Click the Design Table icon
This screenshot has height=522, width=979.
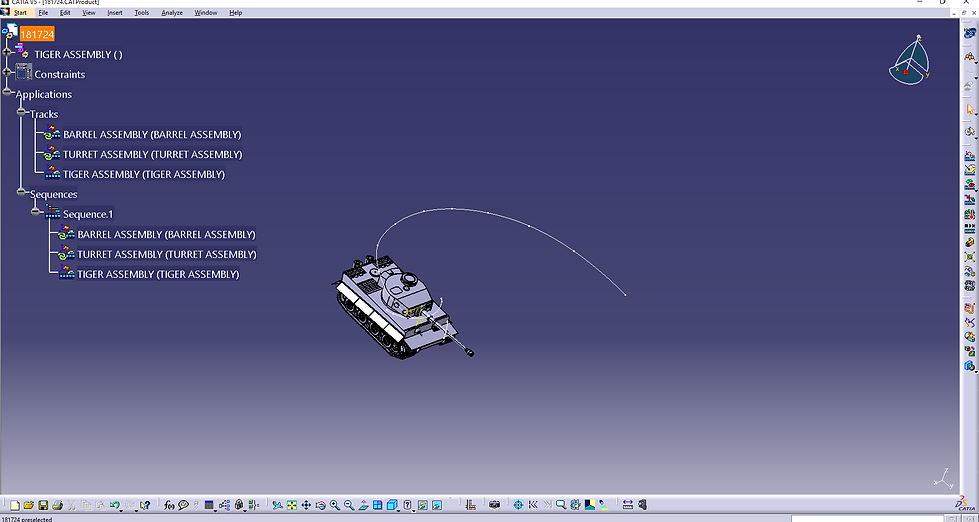coord(209,505)
